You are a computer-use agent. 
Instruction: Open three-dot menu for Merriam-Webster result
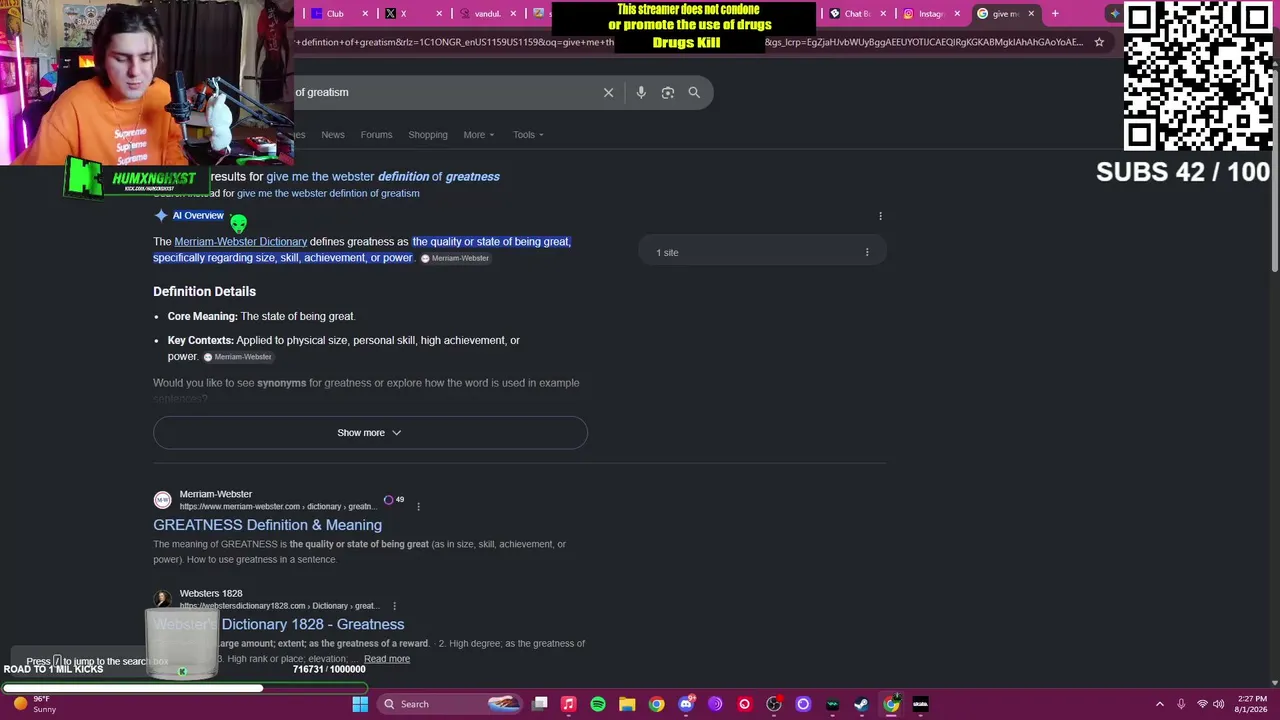point(418,506)
